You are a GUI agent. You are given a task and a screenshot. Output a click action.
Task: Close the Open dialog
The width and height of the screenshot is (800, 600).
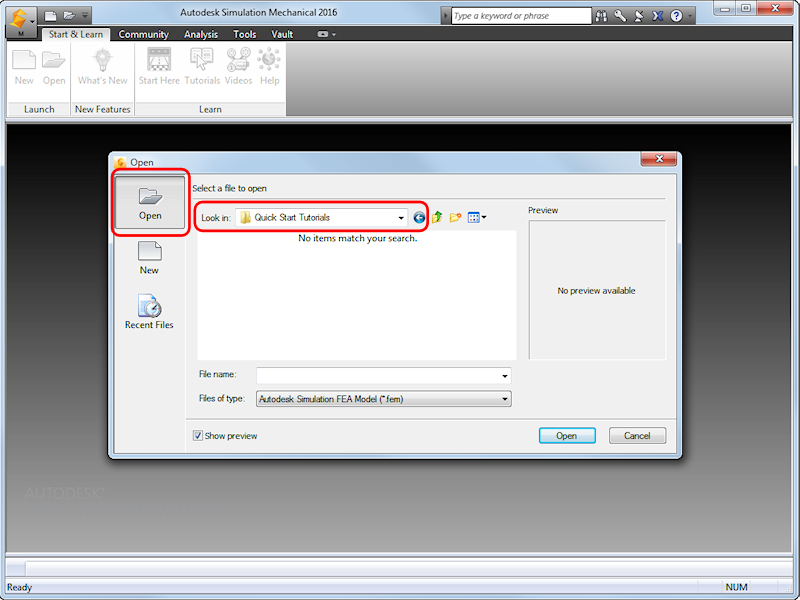pos(659,159)
